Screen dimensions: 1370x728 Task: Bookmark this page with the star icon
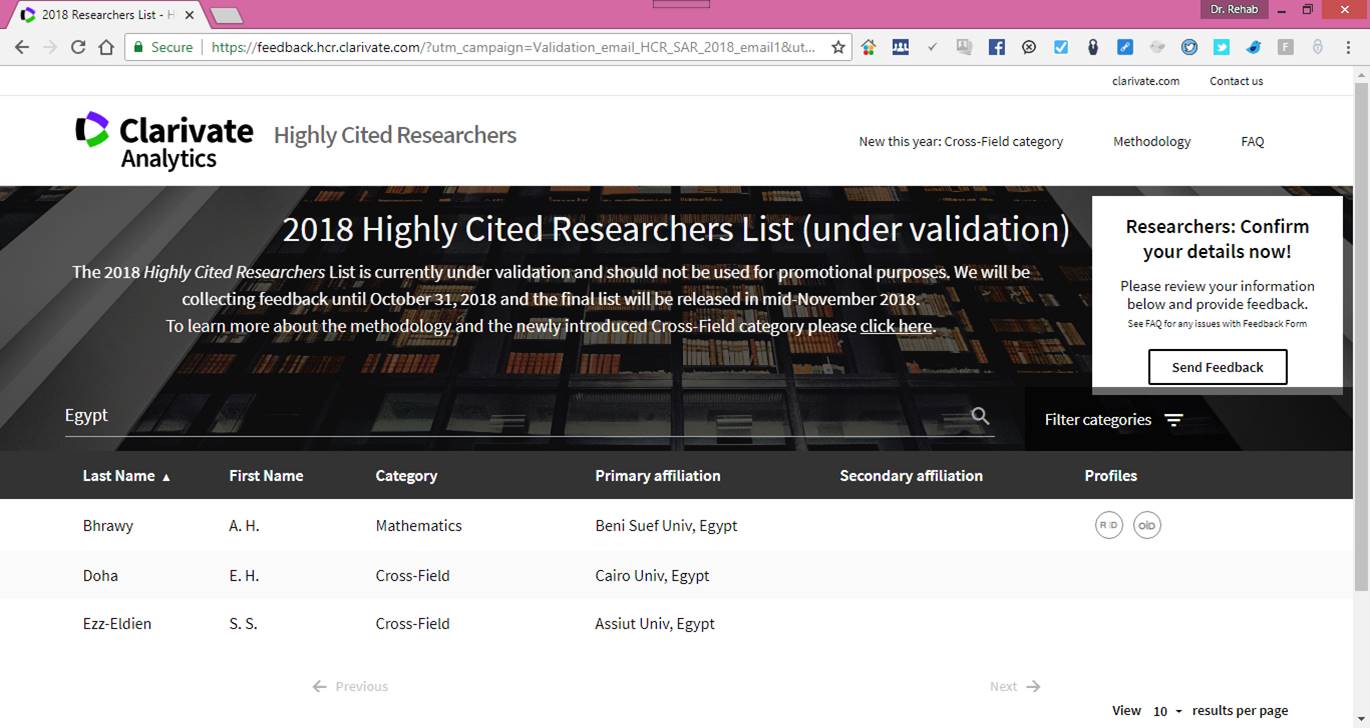pyautogui.click(x=838, y=47)
